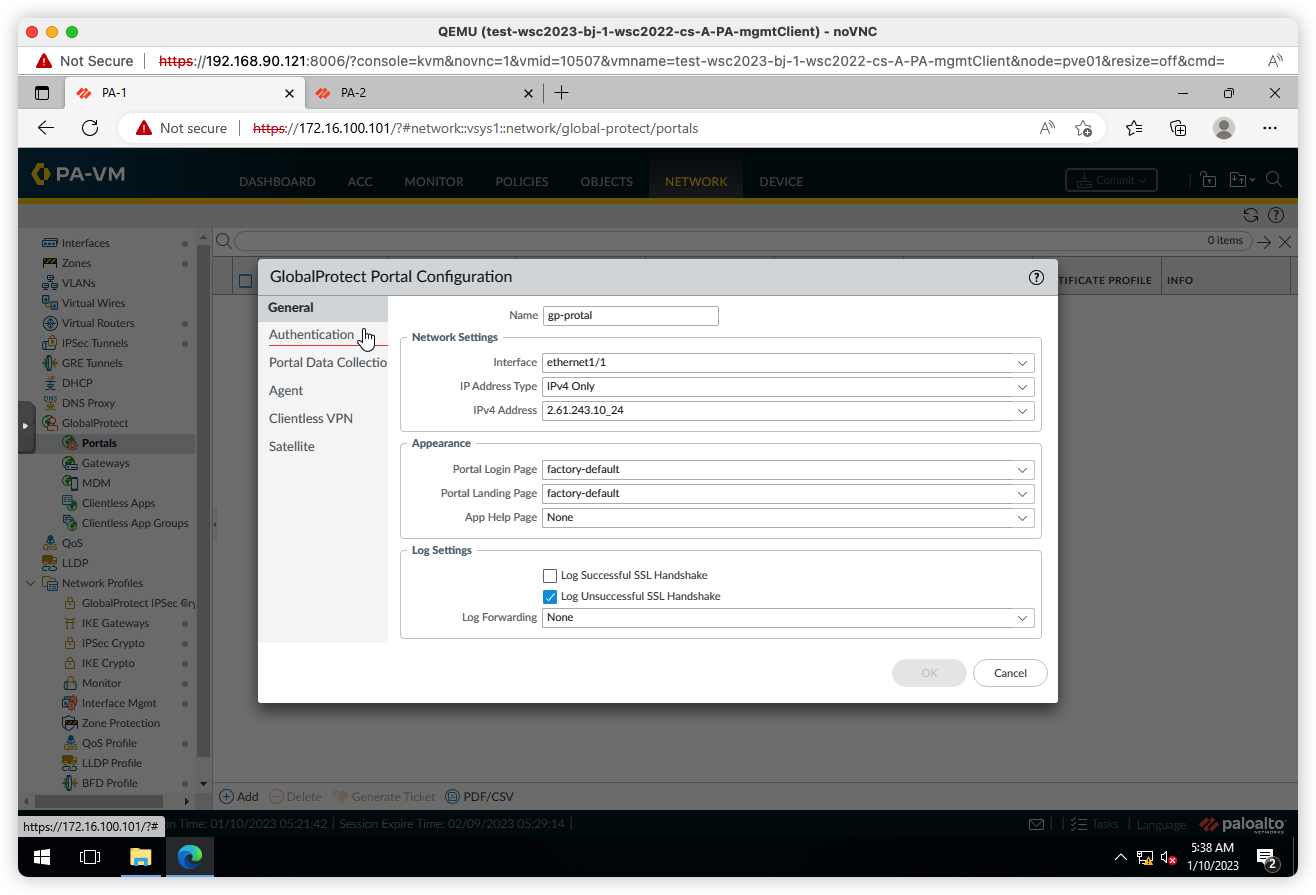Screen dimensions: 1316x895
Task: Enable Log Successful SSL Handshake
Action: pos(550,575)
